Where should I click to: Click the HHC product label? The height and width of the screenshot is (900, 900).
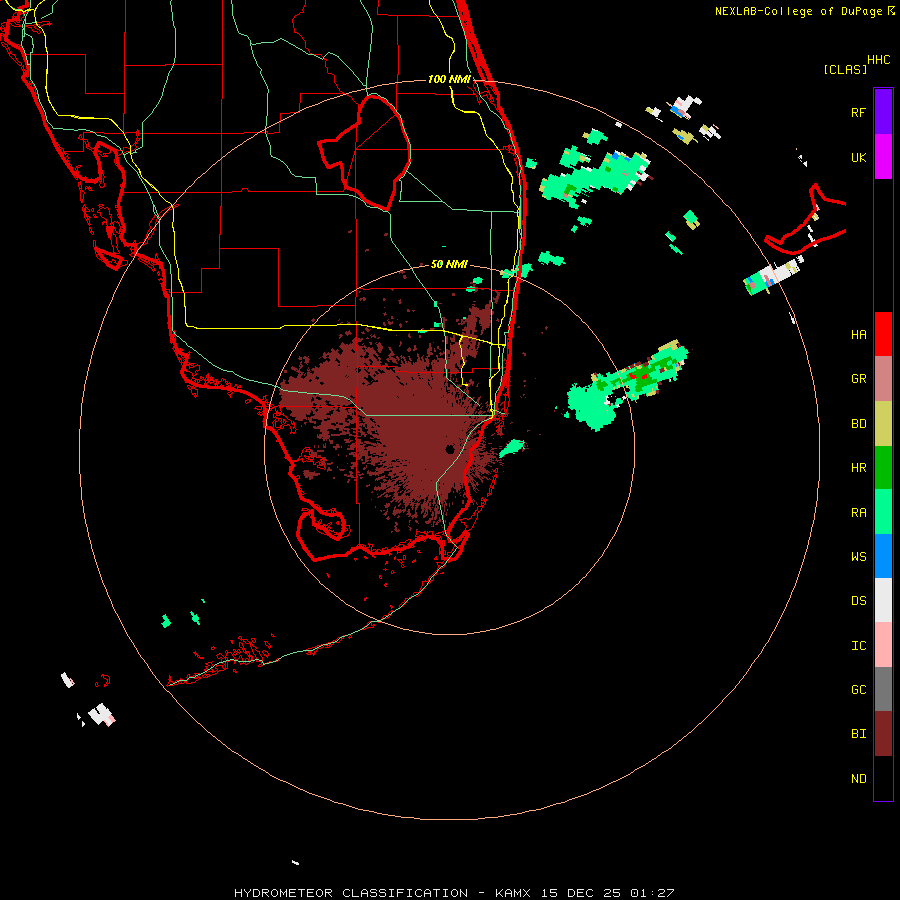tap(878, 60)
